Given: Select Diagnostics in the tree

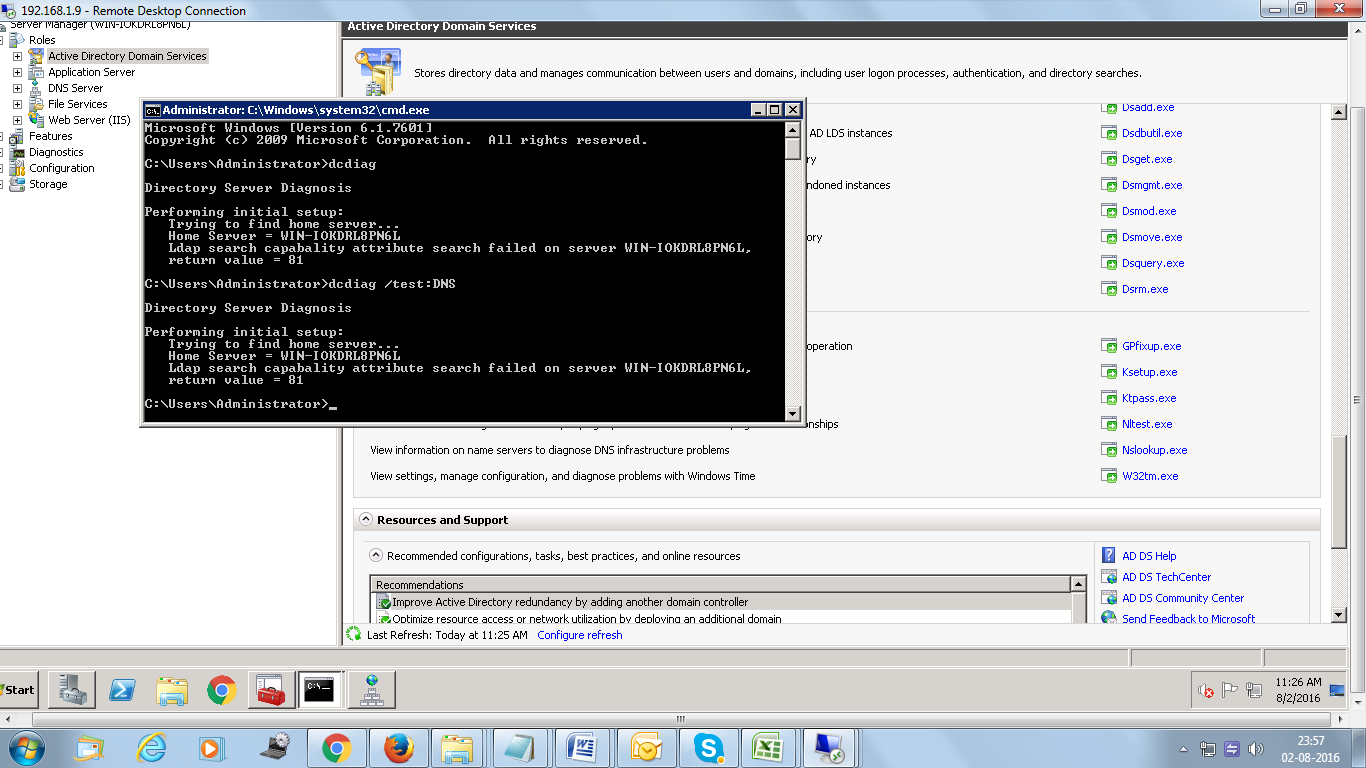Looking at the screenshot, I should pos(56,152).
